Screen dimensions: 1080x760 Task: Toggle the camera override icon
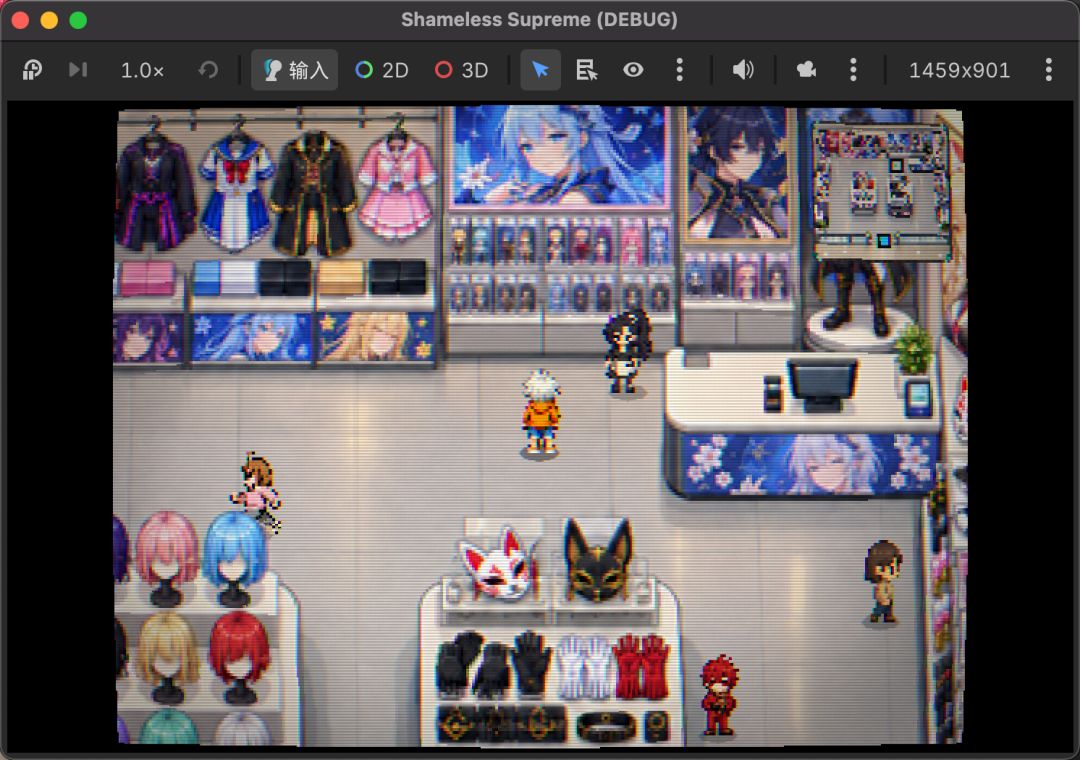(806, 70)
